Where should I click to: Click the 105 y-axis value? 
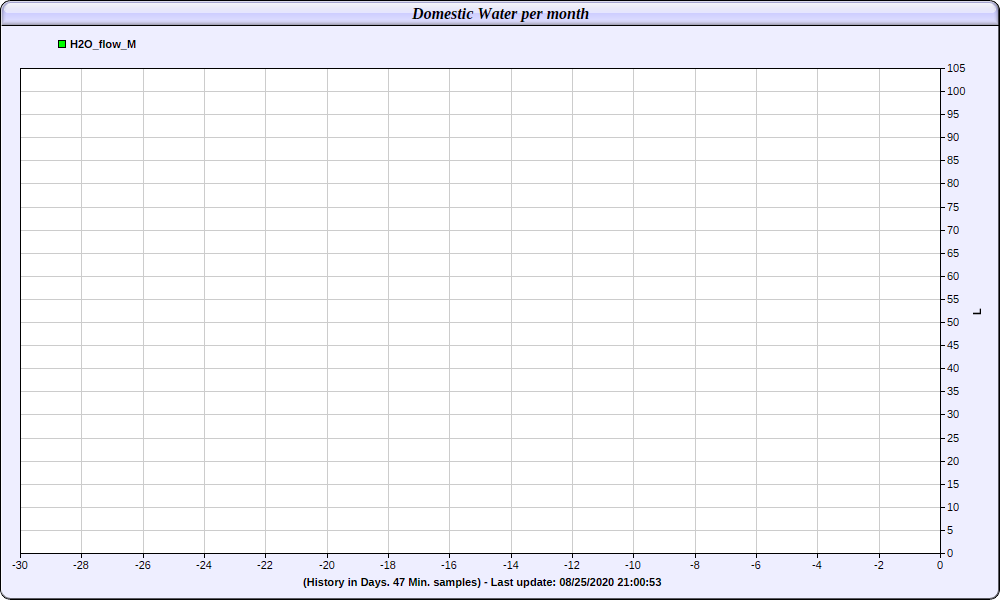coord(956,68)
